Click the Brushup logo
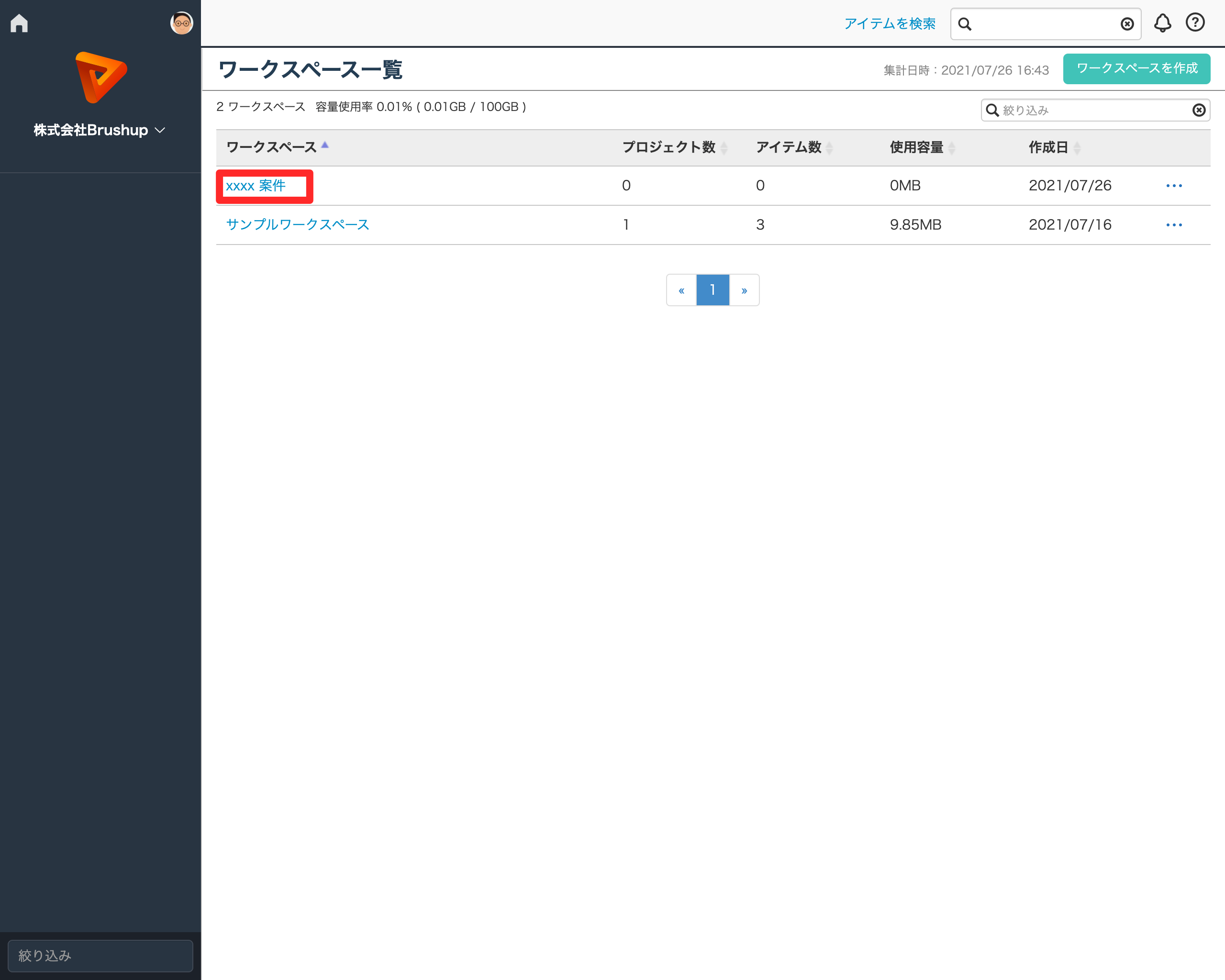This screenshot has width=1225, height=980. coord(100,78)
